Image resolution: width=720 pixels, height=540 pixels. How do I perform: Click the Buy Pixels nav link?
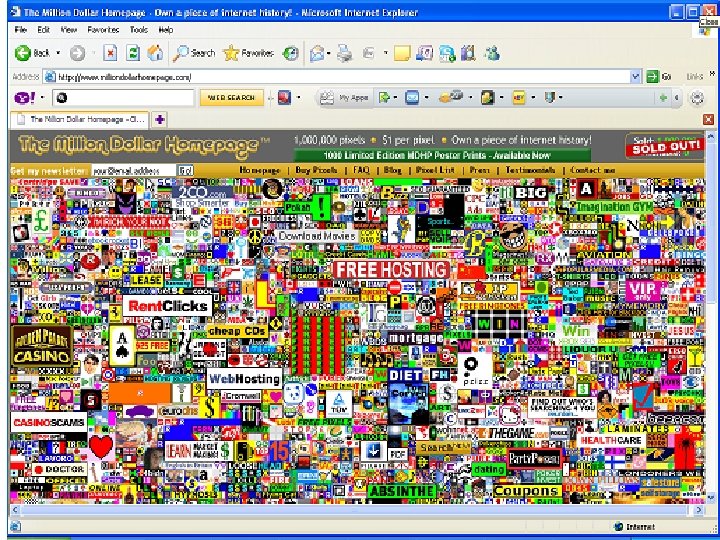point(316,170)
